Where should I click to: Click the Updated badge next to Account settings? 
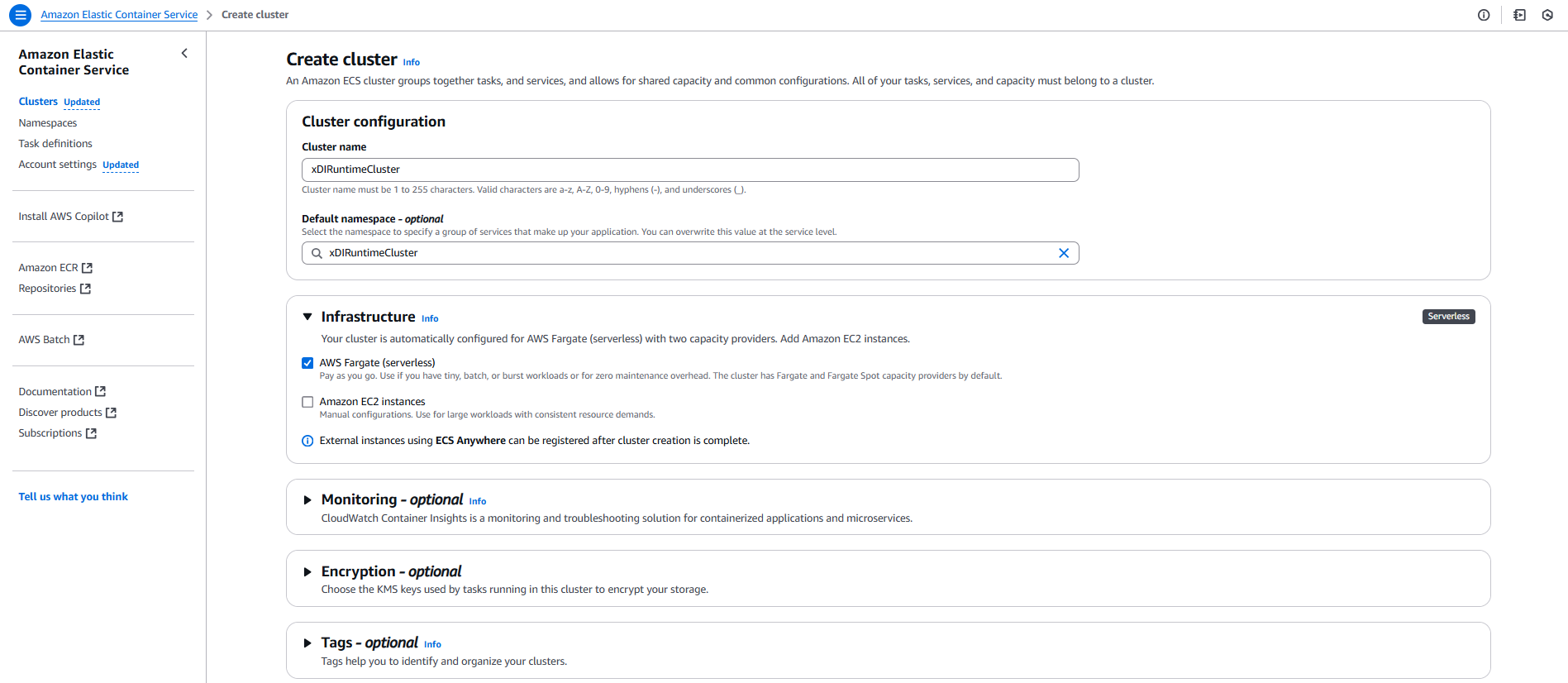point(121,165)
